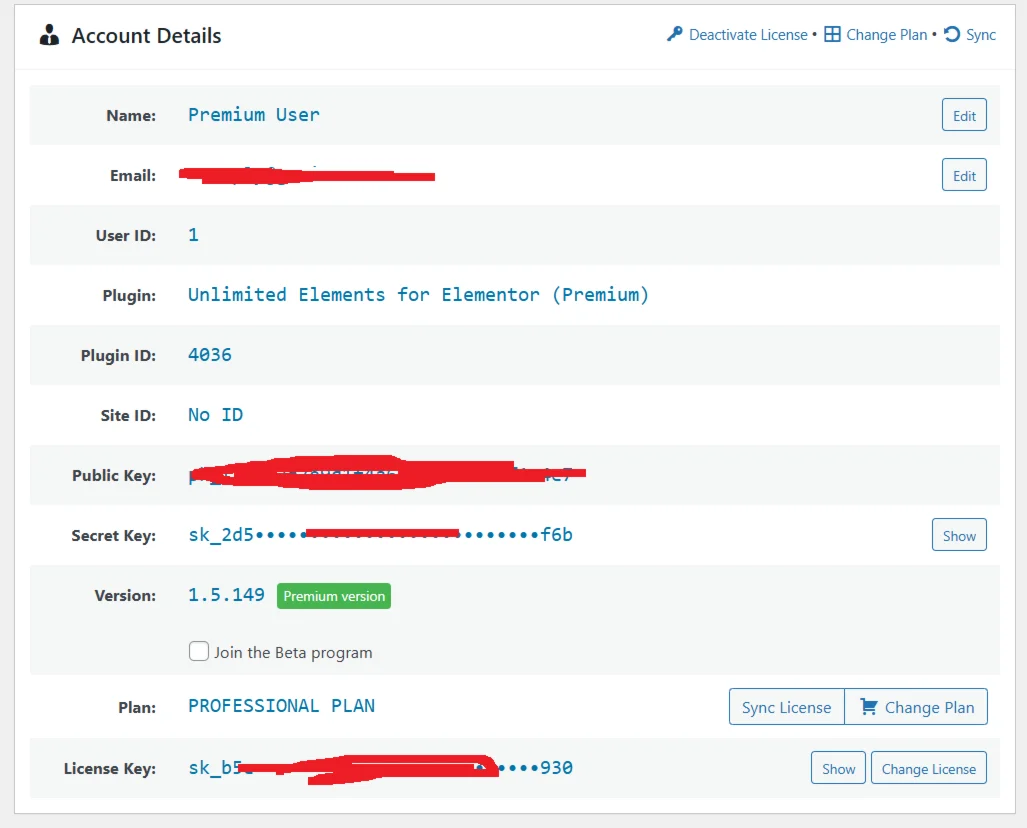The image size is (1027, 828).
Task: Select Plugin ID value 4036
Action: pos(210,355)
